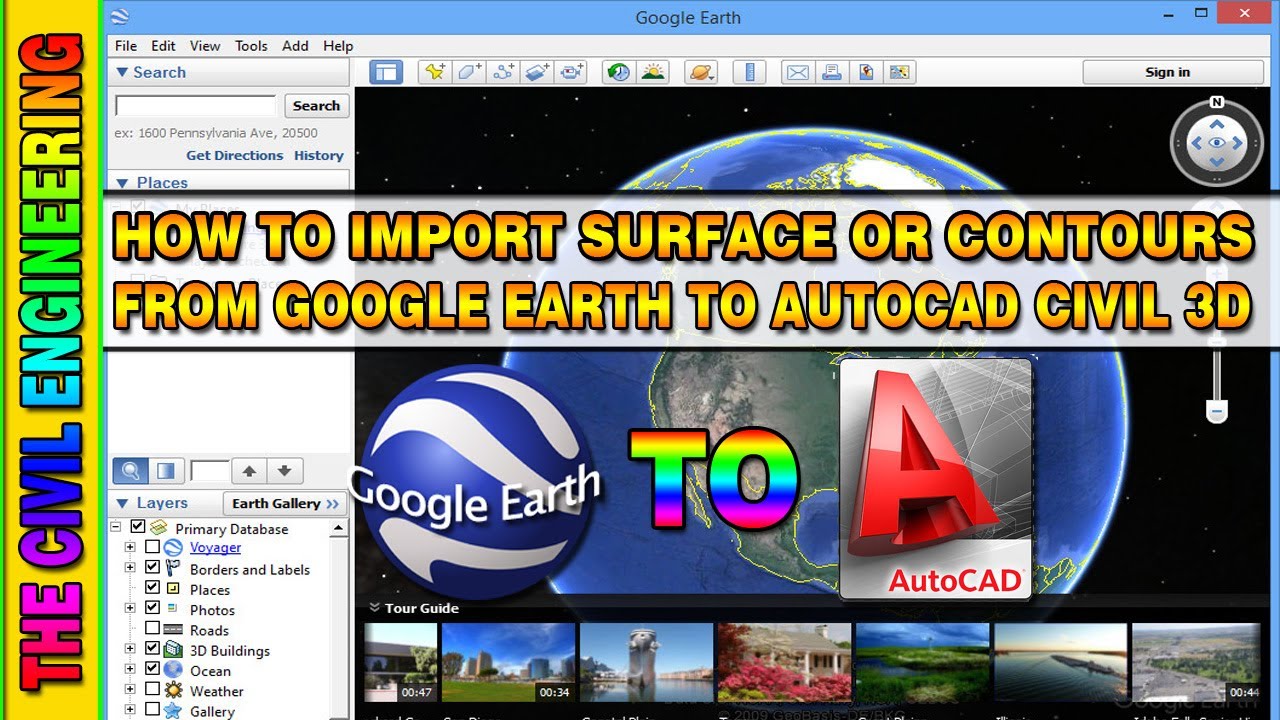Click the eye center of the Look joystick
Image resolution: width=1280 pixels, height=720 pixels.
[x=1216, y=143]
